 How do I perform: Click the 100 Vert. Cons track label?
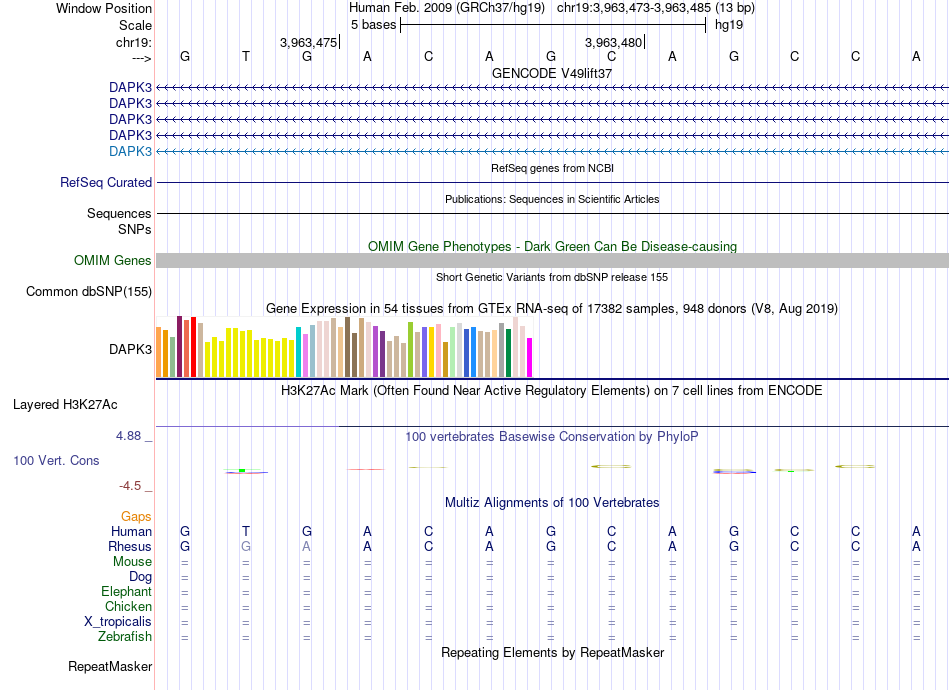pos(56,460)
